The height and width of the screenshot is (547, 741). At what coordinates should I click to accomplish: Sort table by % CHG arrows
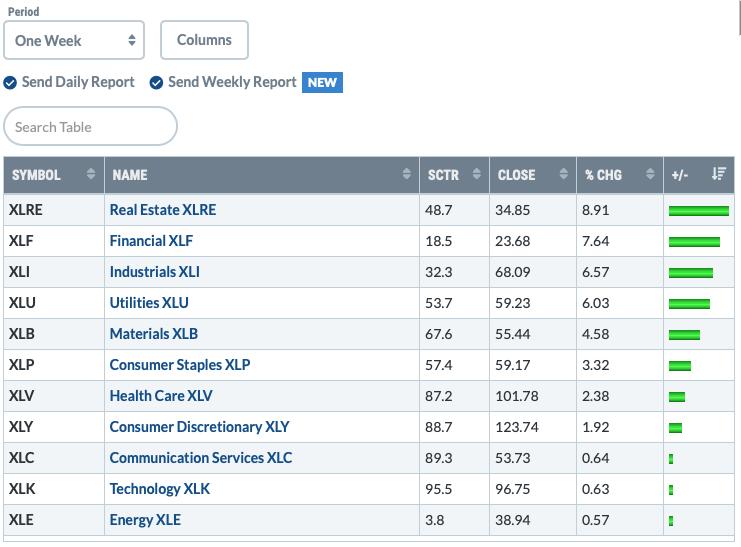coord(650,174)
